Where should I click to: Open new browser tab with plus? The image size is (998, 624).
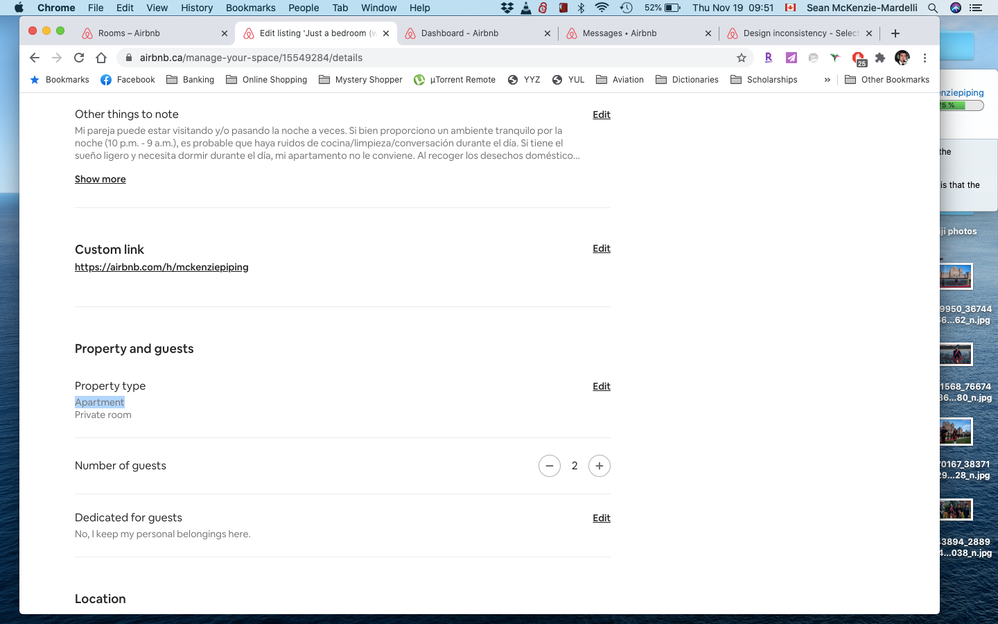tap(895, 33)
